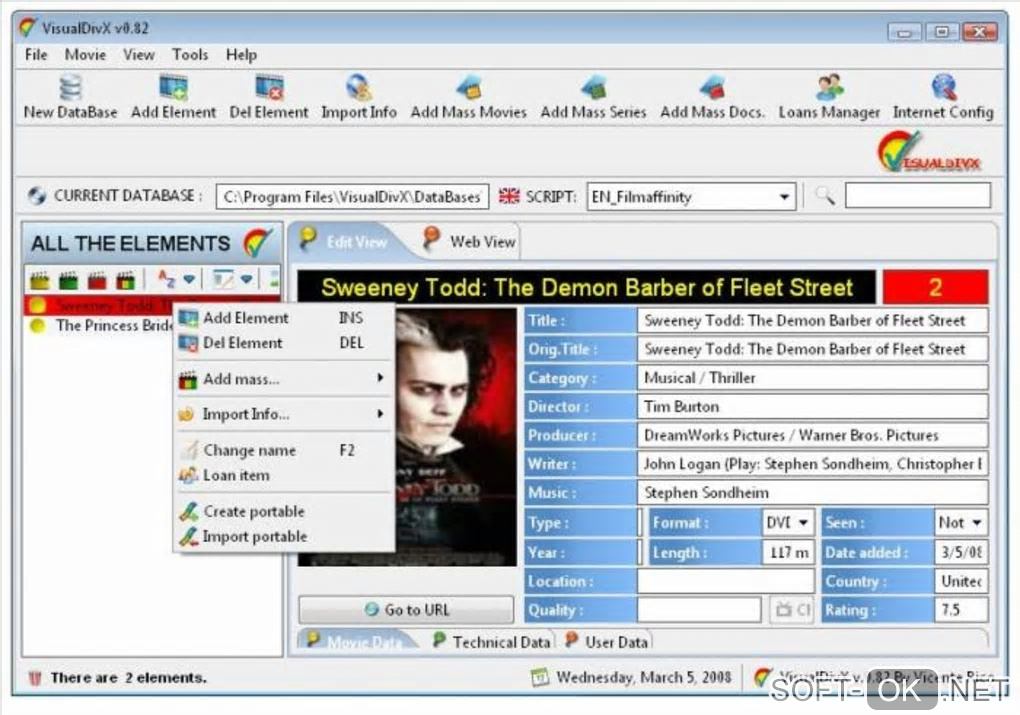Expand the Import Info... submenu

[x=285, y=414]
